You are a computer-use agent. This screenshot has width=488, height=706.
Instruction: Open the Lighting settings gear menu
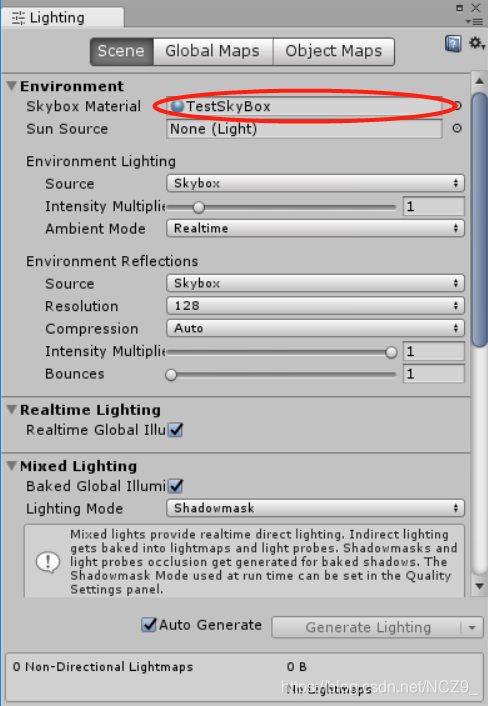point(477,44)
